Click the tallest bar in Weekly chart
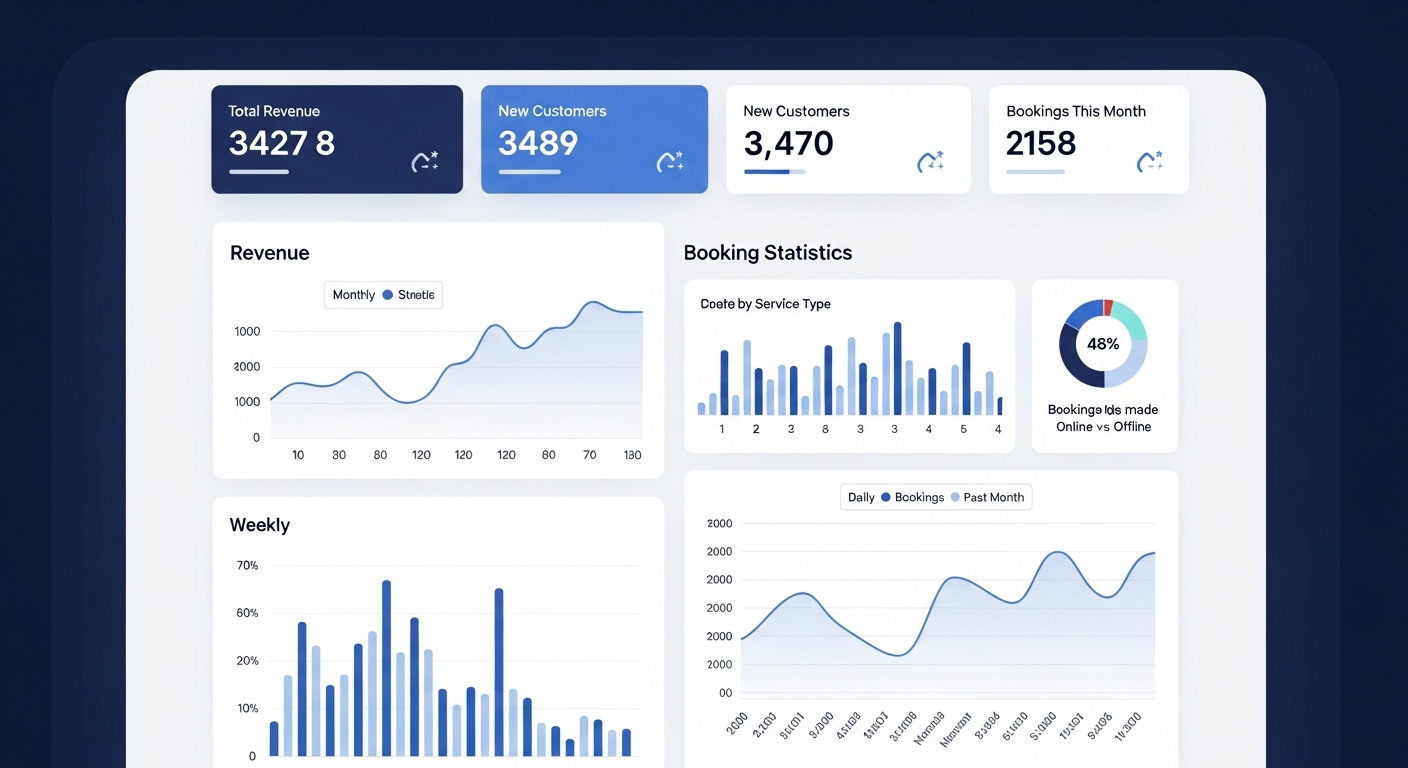1408x768 pixels. click(x=386, y=668)
